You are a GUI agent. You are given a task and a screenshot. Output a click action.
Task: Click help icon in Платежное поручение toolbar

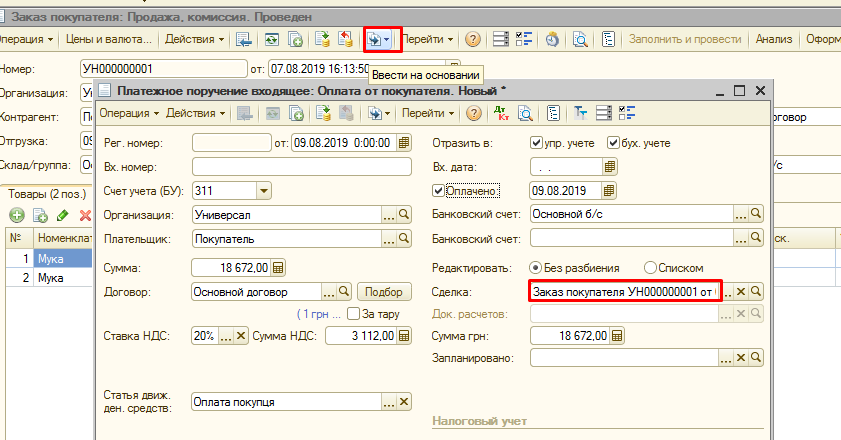pos(474,113)
